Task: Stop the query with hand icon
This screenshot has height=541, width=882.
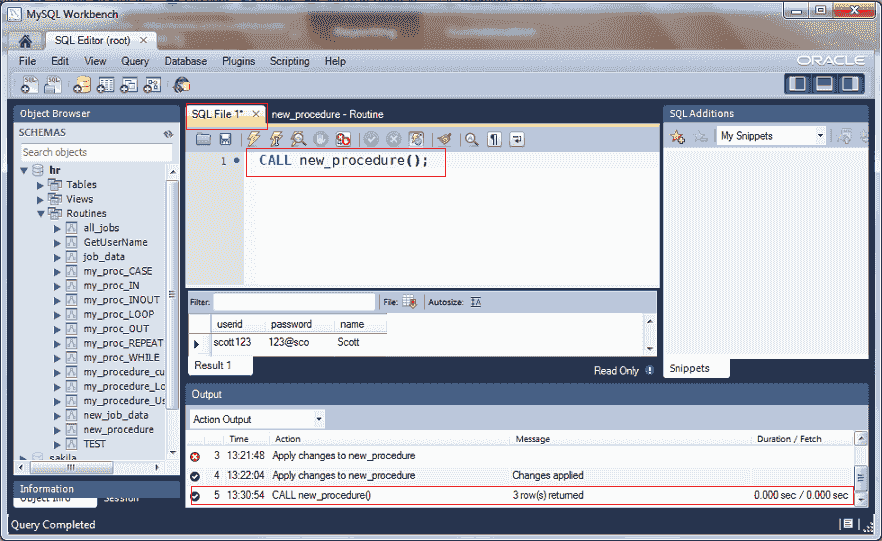Action: click(x=321, y=139)
